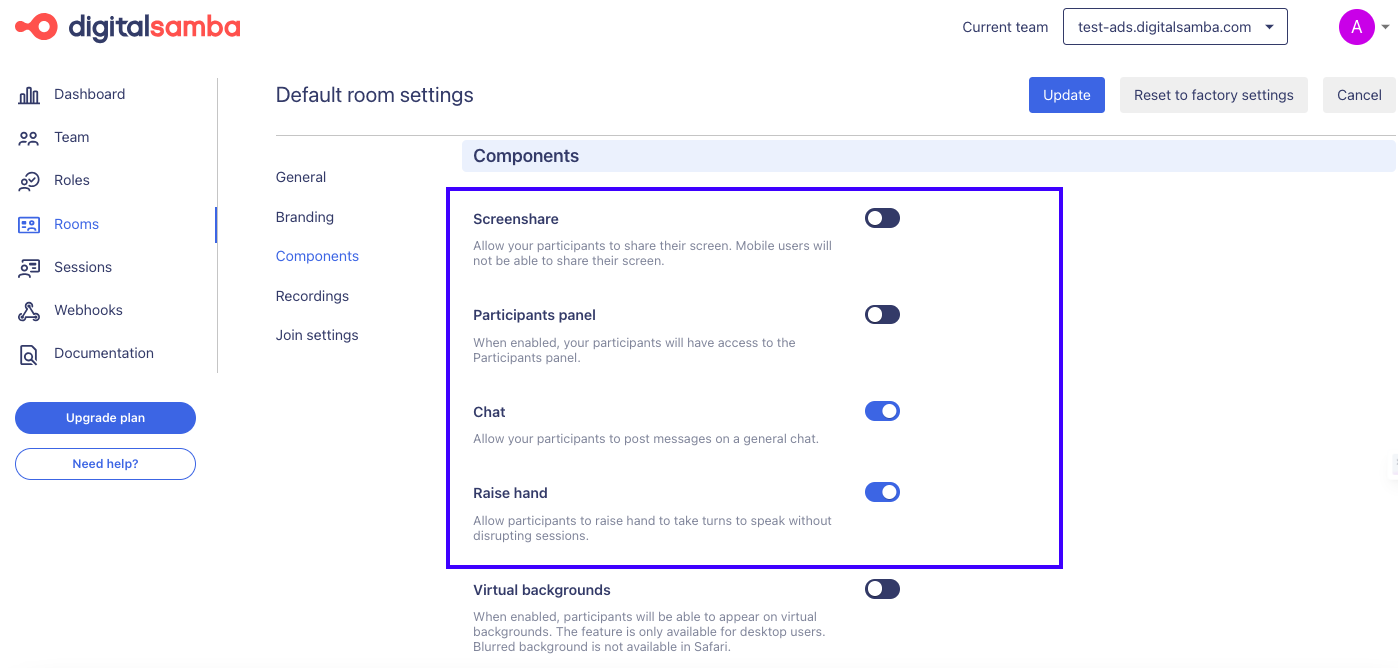Viewport: 1398px width, 668px height.
Task: Click the Upgrade plan button
Action: pos(105,418)
